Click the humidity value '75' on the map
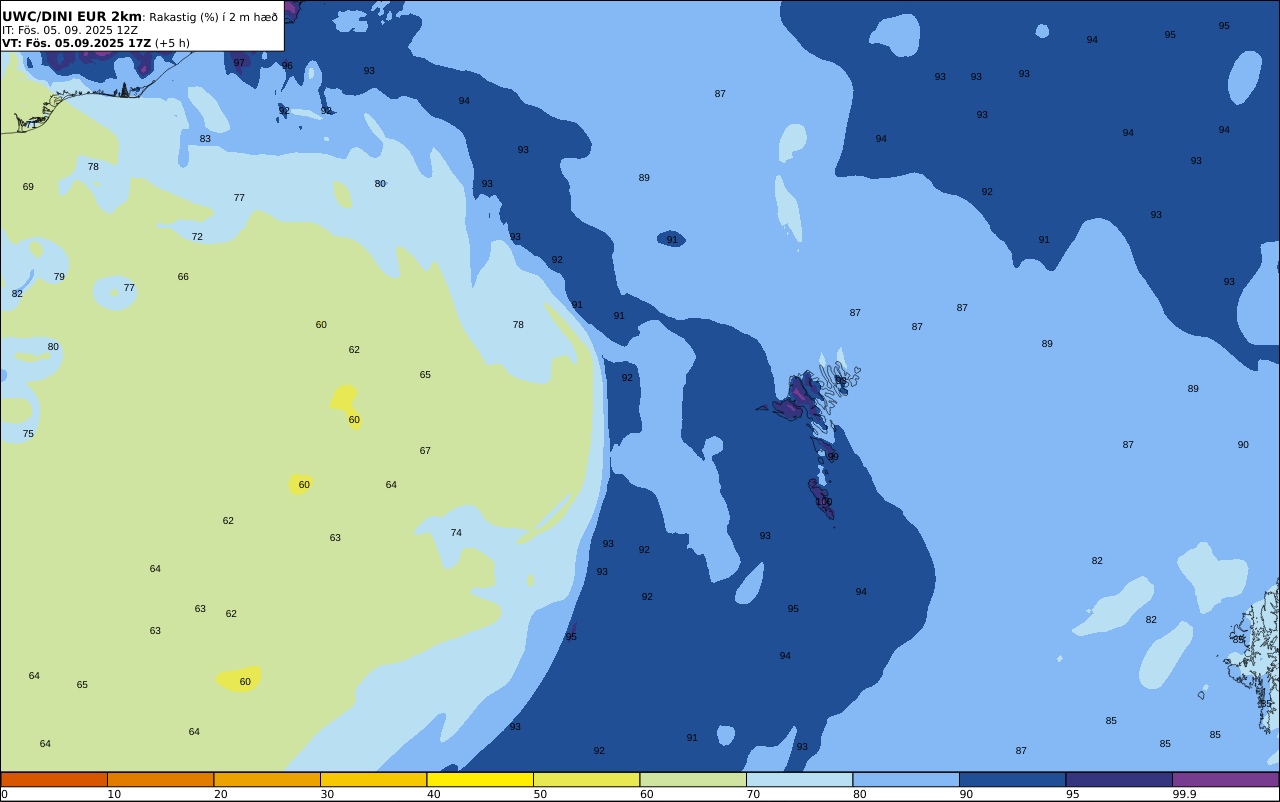 pyautogui.click(x=28, y=434)
